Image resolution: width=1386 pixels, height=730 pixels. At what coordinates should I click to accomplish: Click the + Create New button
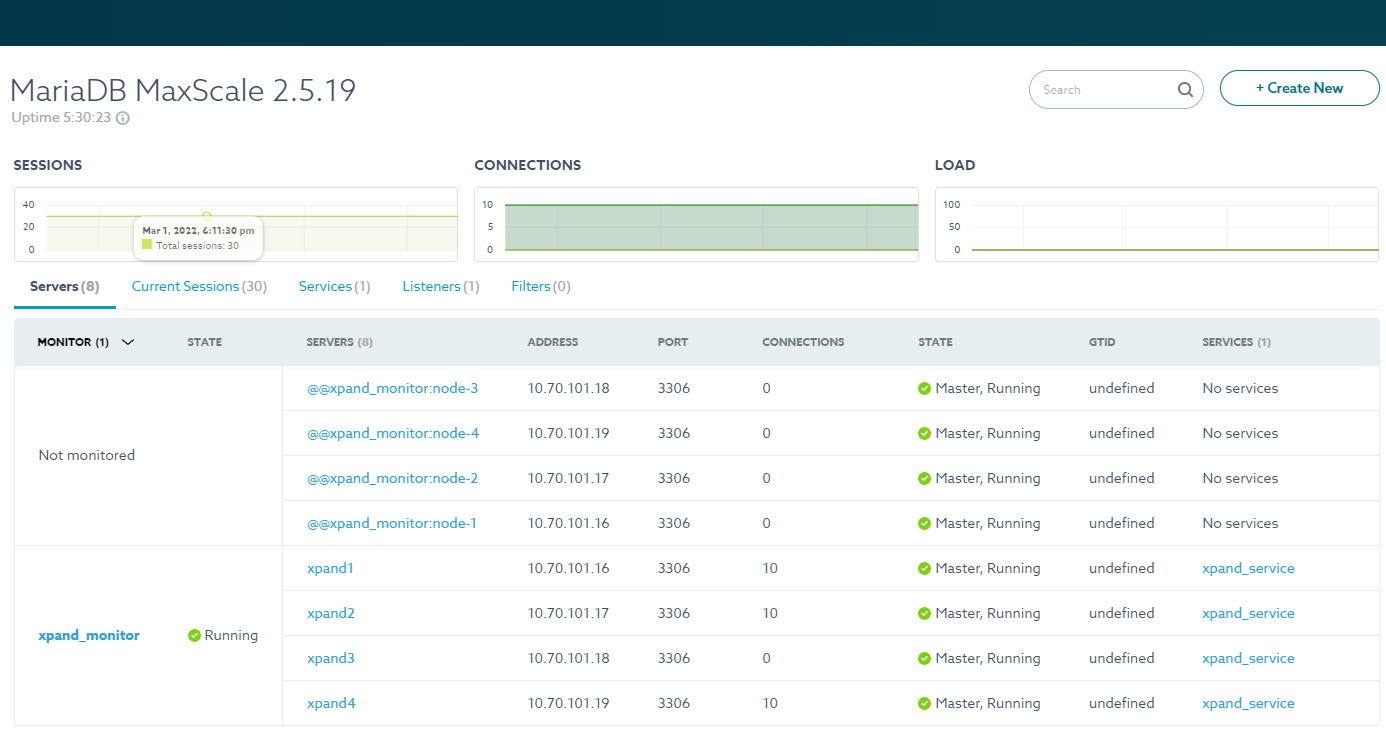tap(1300, 88)
